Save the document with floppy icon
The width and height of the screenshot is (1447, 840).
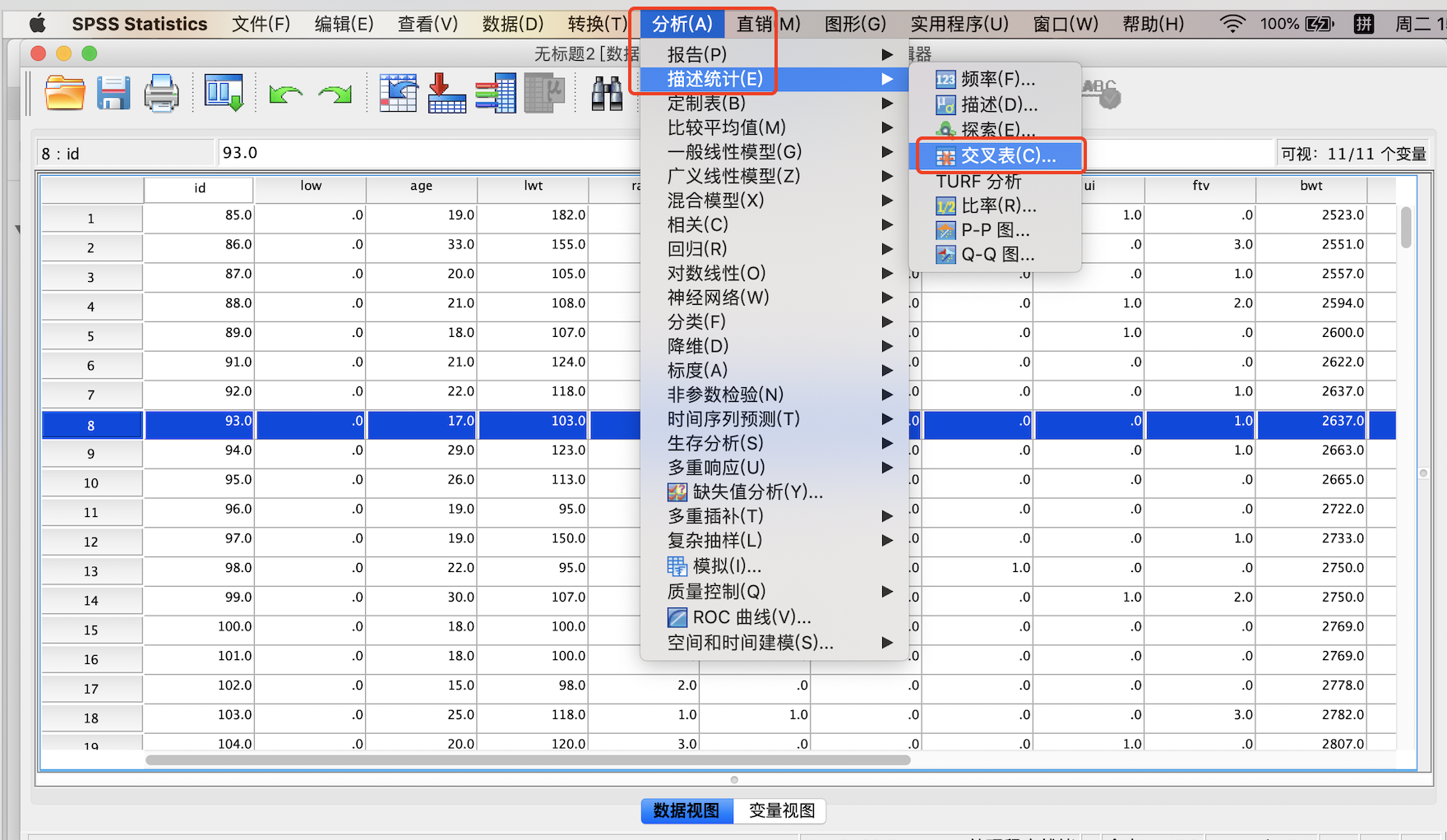(113, 93)
